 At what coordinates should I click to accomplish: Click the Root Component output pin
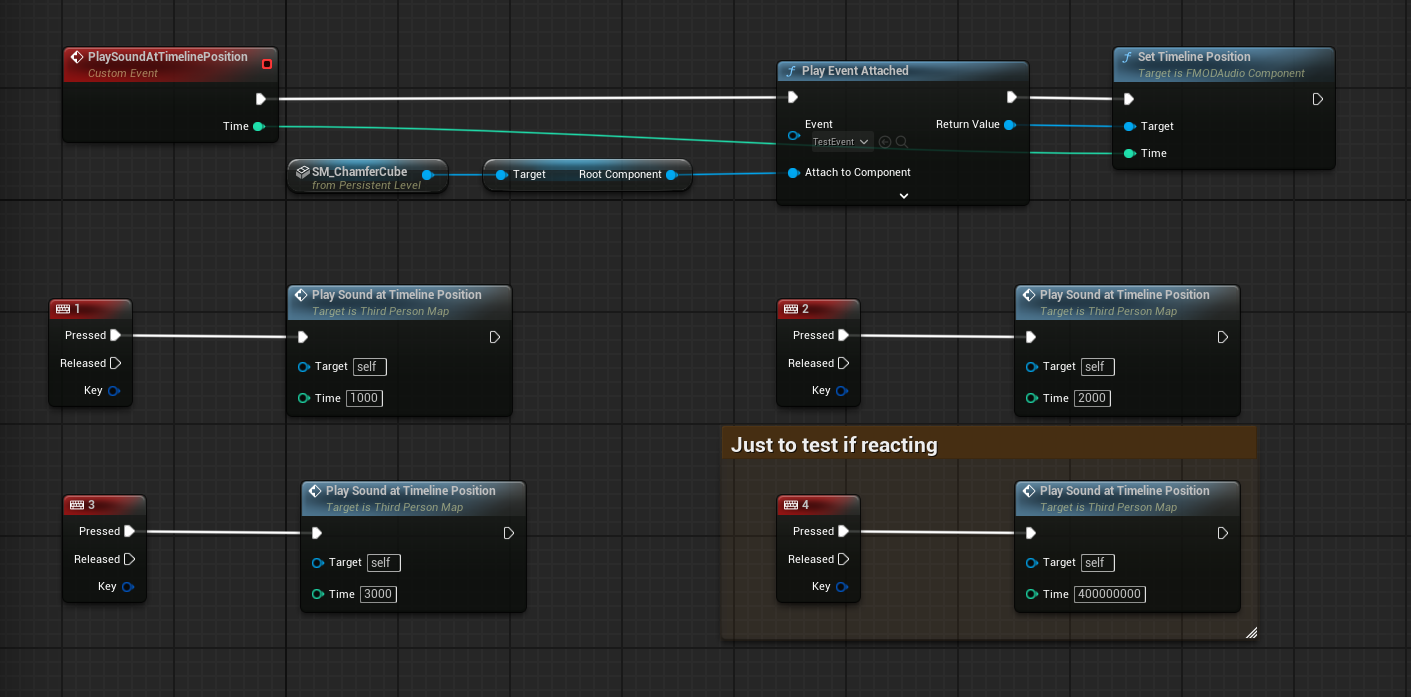tap(671, 175)
